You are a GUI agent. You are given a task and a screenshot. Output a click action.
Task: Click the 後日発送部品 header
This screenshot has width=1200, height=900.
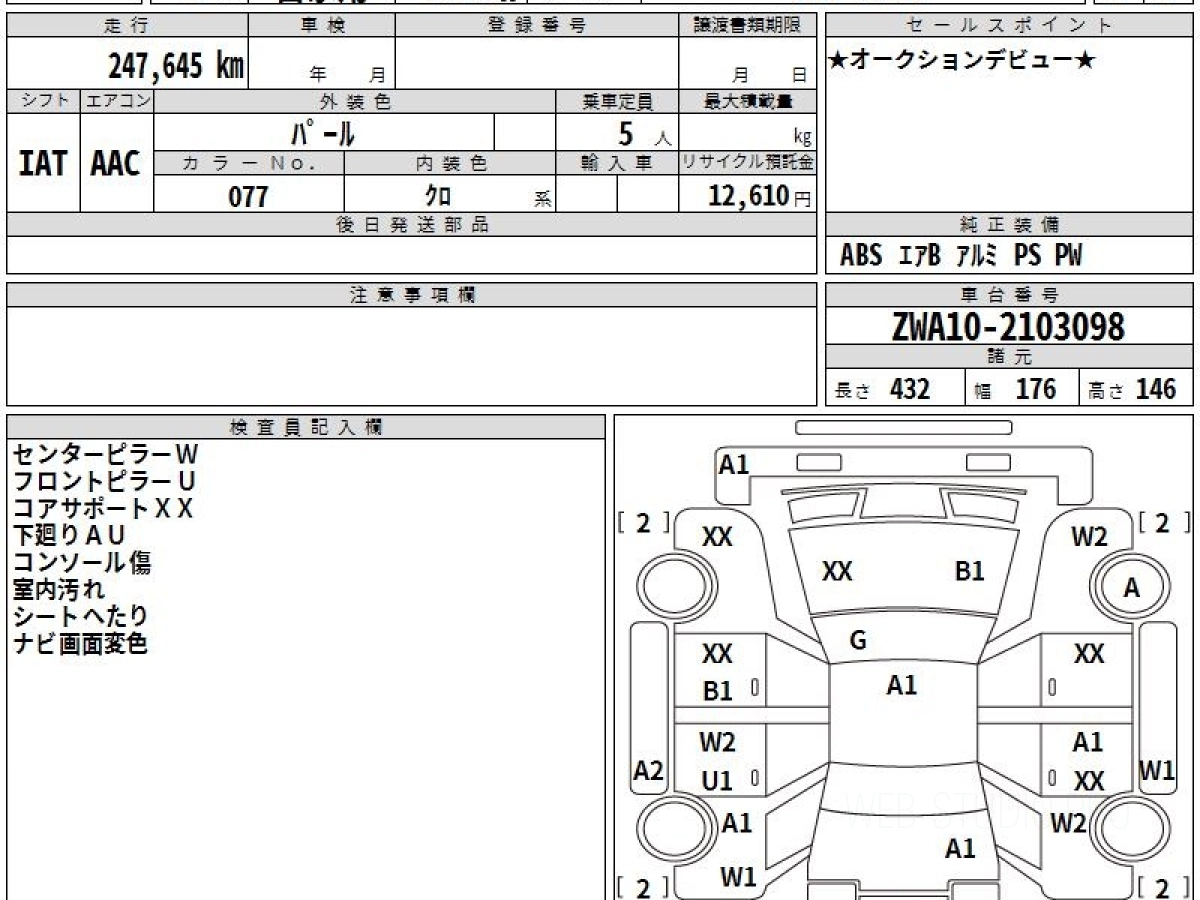412,225
